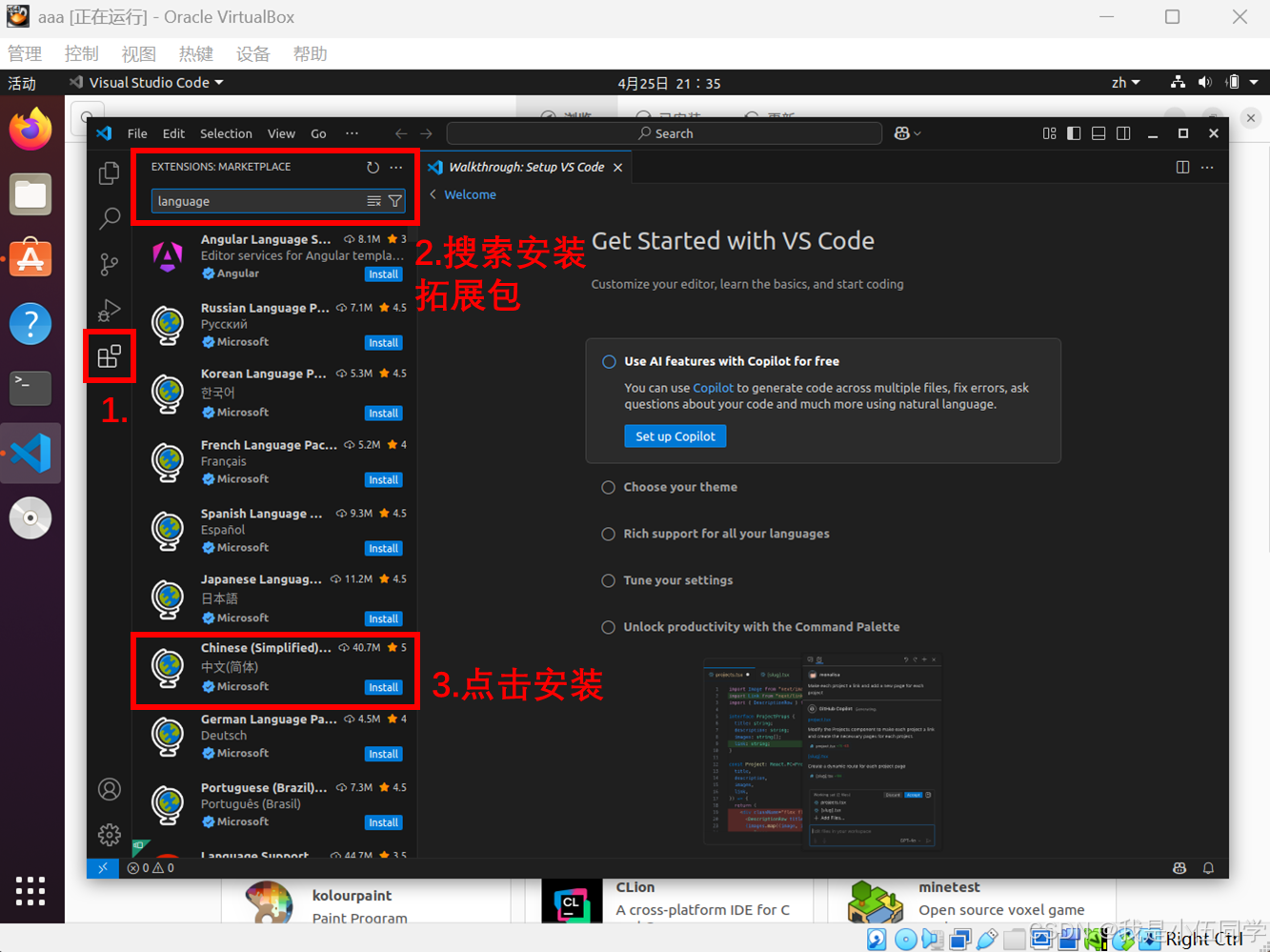Go back with the navigation arrow
Screen dimensions: 1270x952
[401, 133]
